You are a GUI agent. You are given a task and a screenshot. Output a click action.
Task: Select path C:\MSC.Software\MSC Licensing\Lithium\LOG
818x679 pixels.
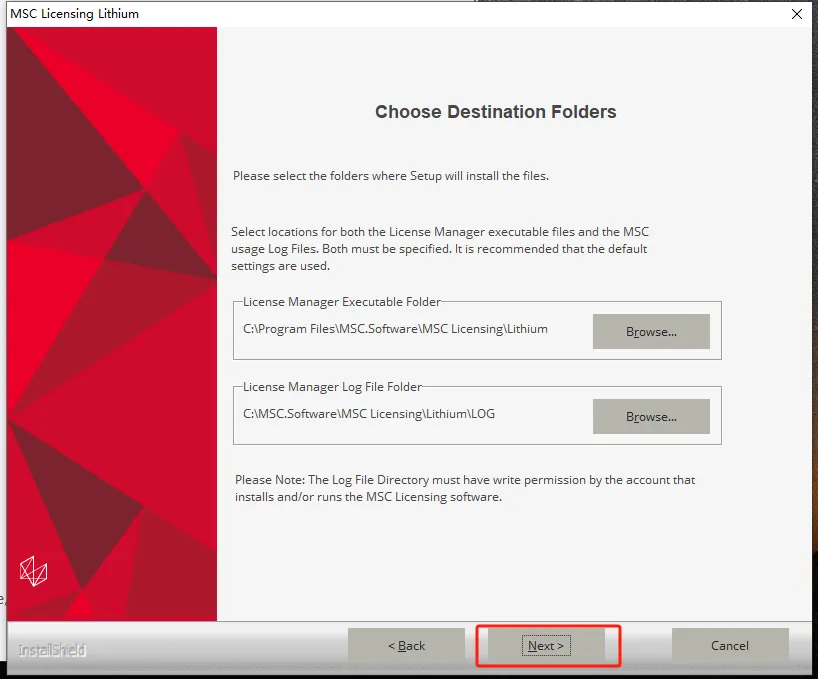pyautogui.click(x=369, y=414)
